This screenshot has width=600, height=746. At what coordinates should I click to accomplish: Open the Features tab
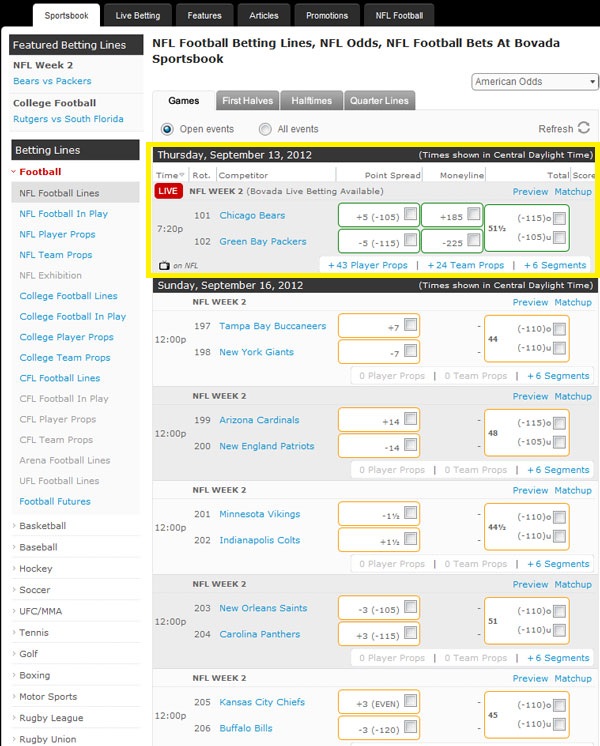205,15
